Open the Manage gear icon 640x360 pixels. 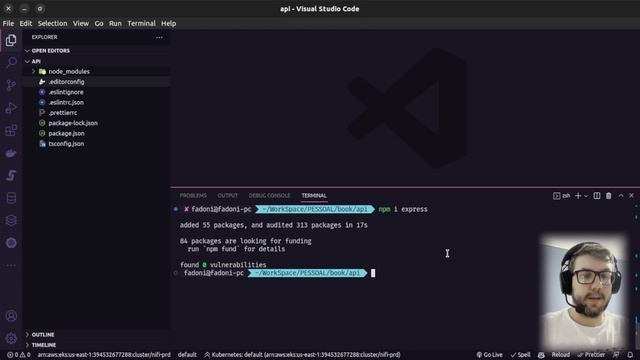coord(11,338)
